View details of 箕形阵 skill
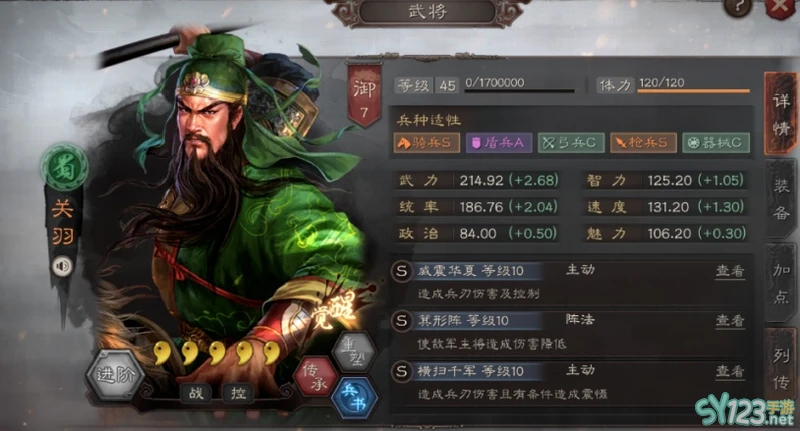The height and width of the screenshot is (431, 800). [x=730, y=320]
